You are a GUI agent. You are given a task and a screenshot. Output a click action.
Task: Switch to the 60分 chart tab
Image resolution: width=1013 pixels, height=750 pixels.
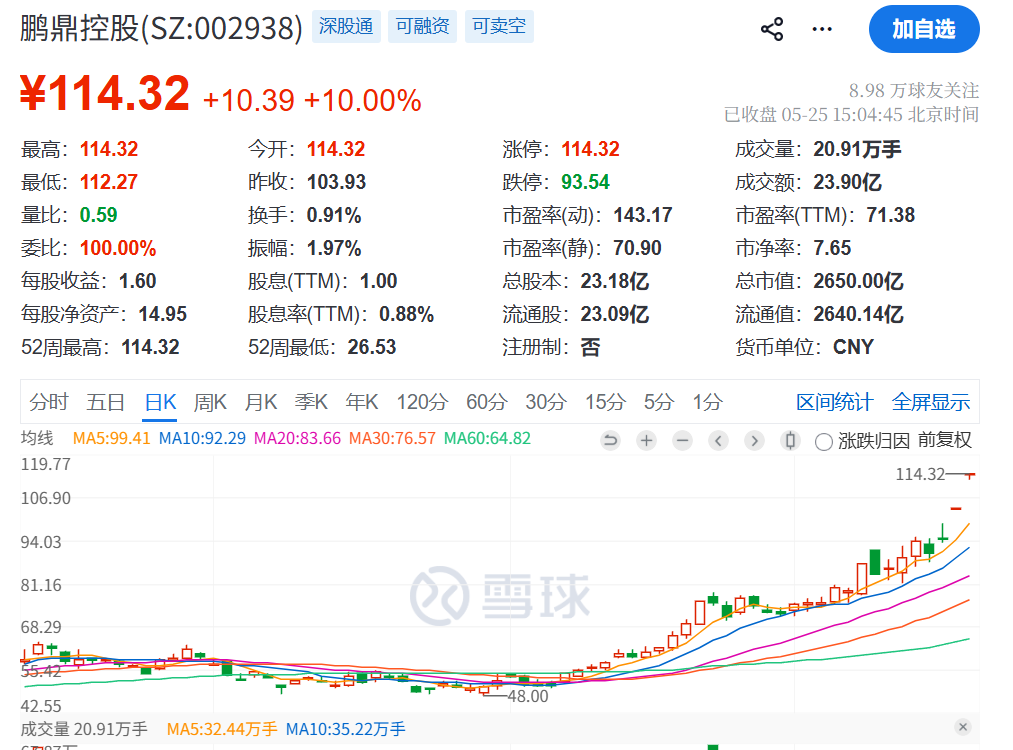click(486, 402)
